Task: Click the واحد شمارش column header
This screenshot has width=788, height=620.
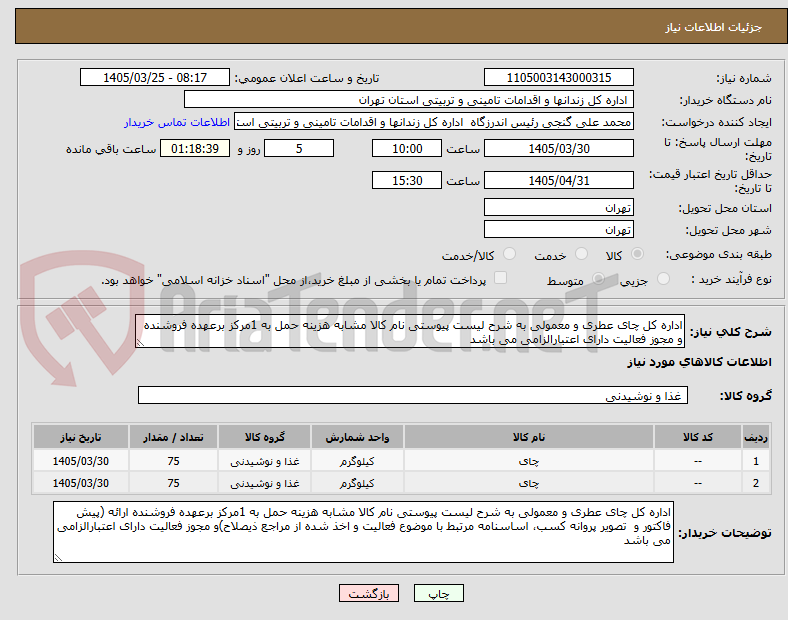Action: point(357,437)
